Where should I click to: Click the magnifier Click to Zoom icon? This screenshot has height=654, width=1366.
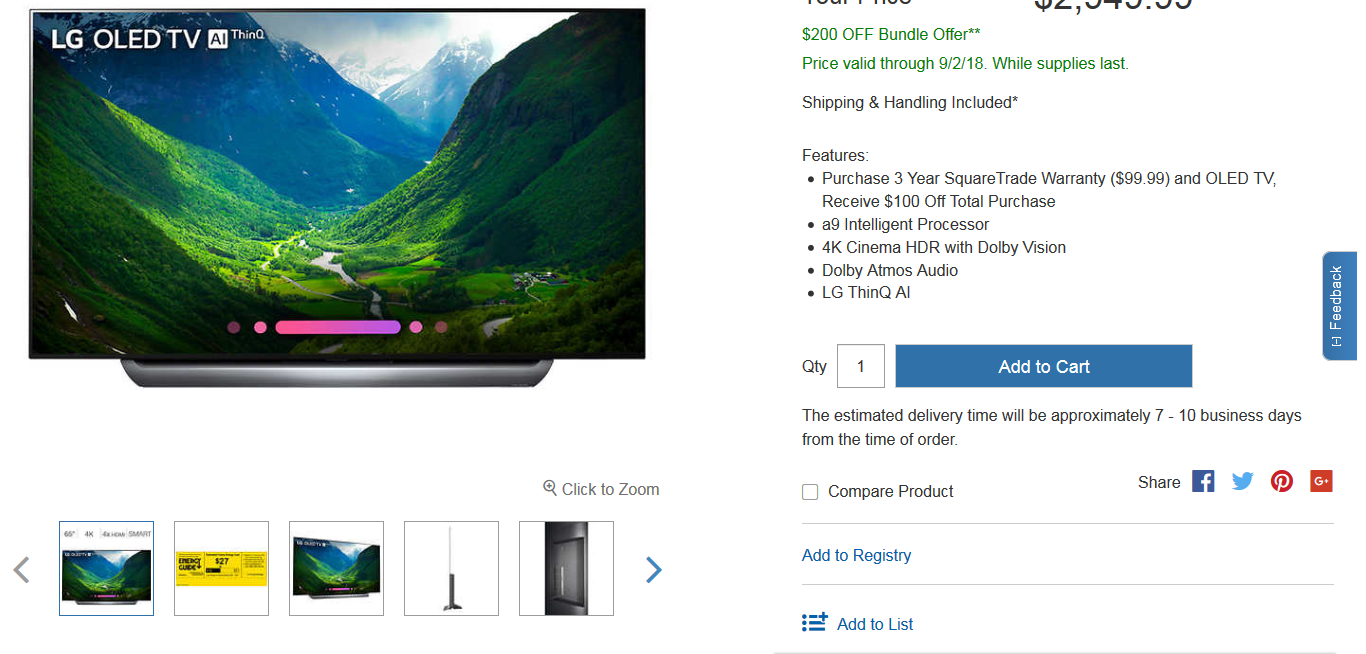[x=550, y=488]
